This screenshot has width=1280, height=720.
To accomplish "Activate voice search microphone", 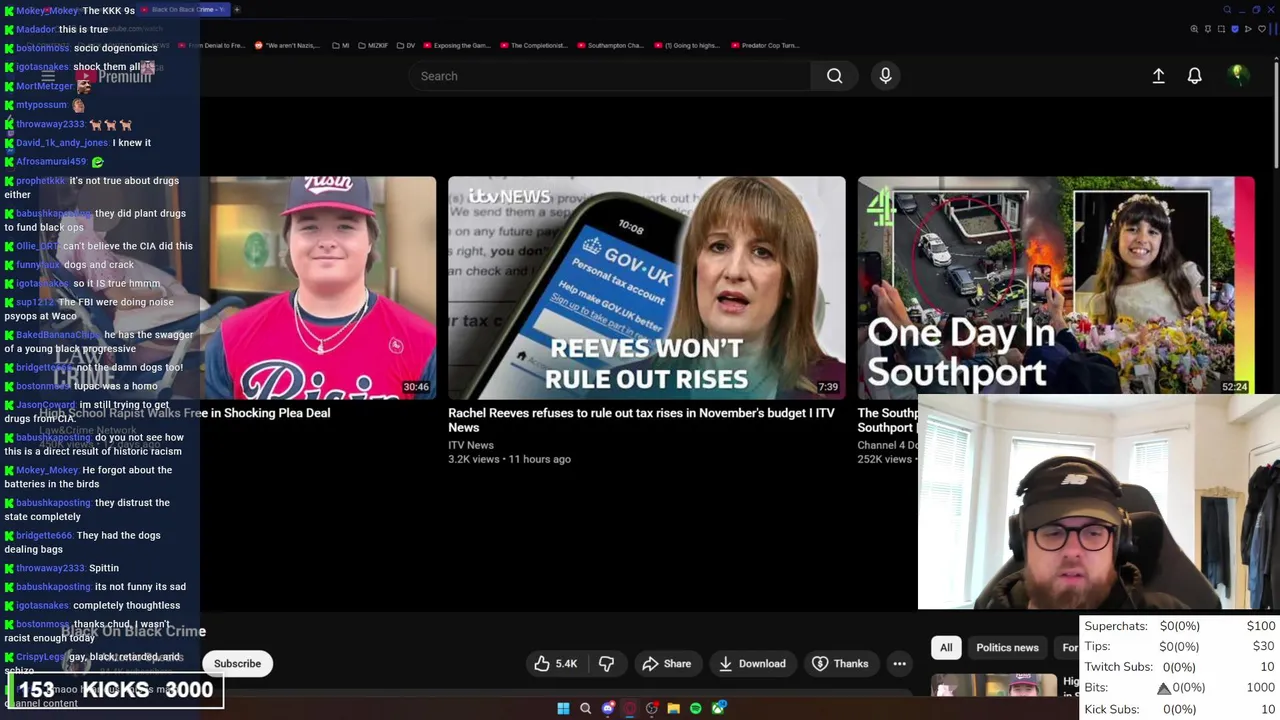I will (x=885, y=76).
